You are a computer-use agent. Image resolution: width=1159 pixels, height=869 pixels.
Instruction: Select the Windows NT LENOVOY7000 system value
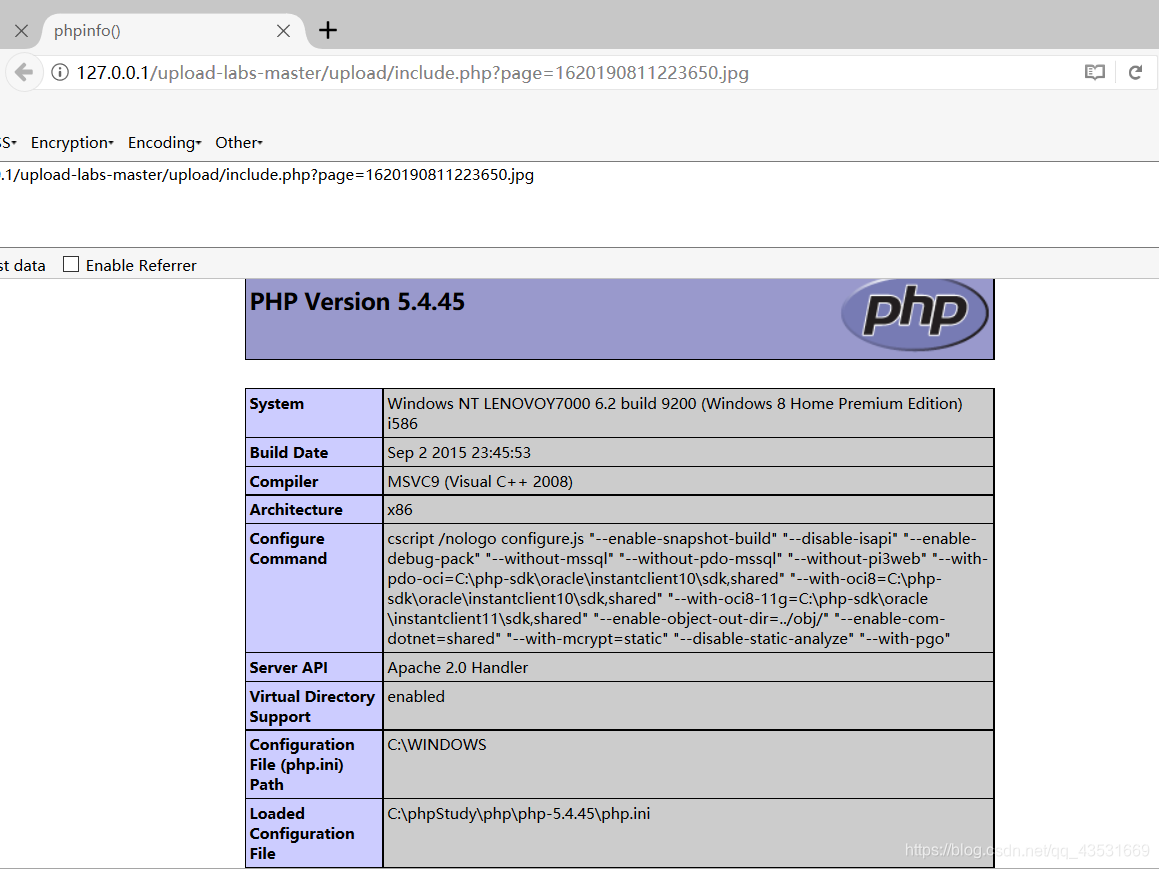(675, 413)
